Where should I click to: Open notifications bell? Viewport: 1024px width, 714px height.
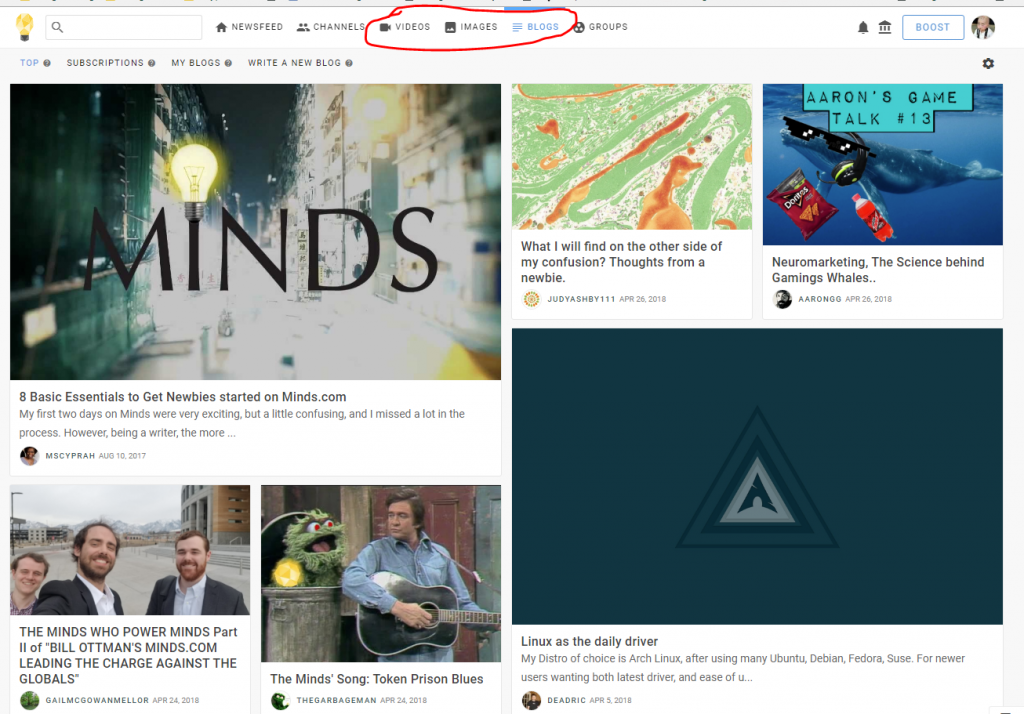(863, 27)
